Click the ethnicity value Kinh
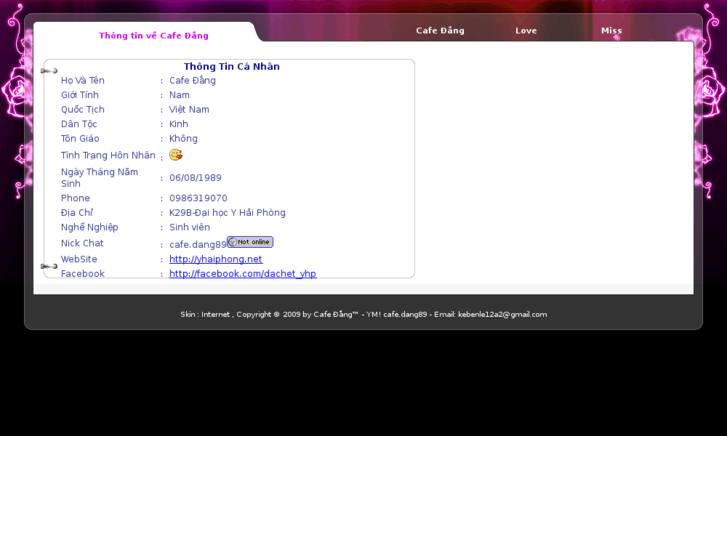The width and height of the screenshot is (727, 545). [x=179, y=124]
